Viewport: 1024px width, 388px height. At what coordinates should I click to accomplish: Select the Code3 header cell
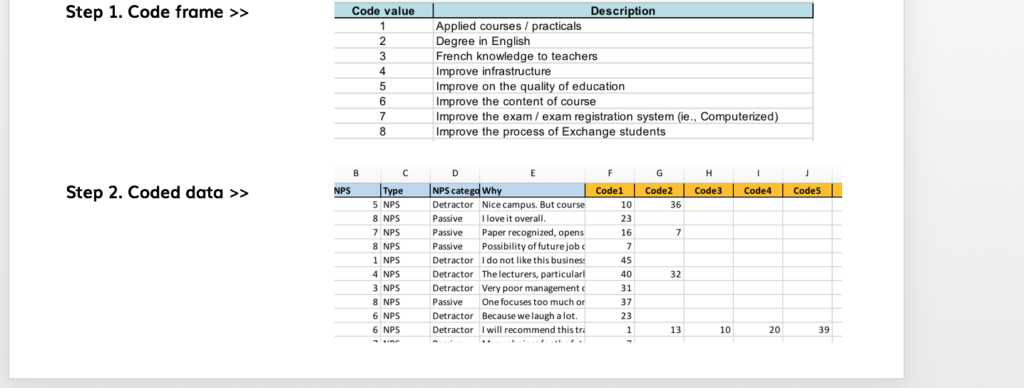coord(709,191)
